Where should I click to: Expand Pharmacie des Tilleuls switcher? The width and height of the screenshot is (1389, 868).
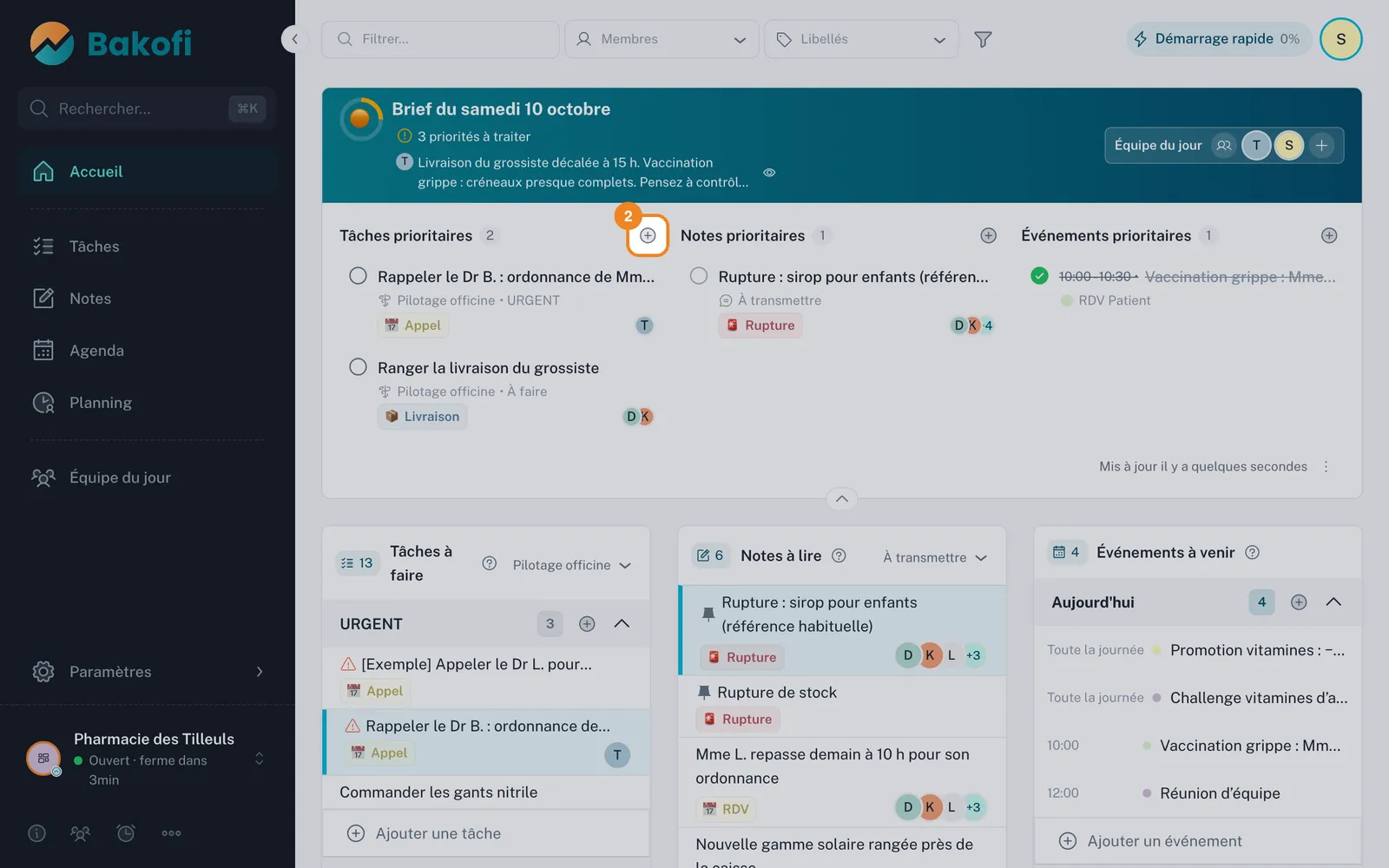tap(259, 759)
